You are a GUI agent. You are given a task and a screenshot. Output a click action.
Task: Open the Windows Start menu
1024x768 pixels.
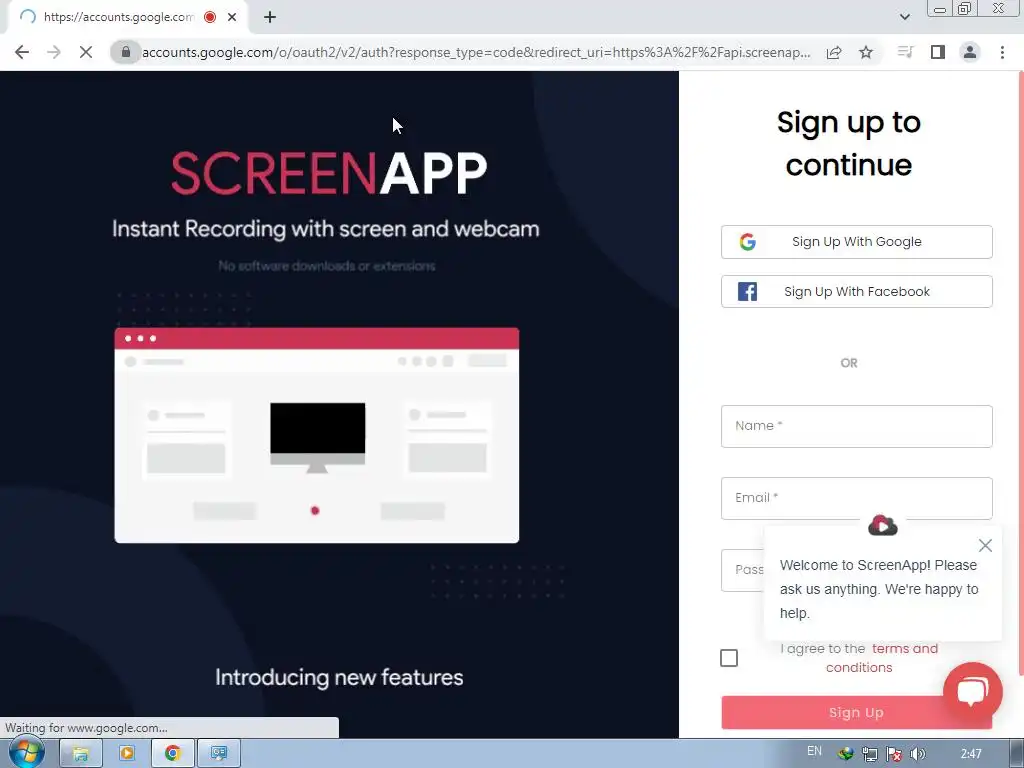coord(26,754)
